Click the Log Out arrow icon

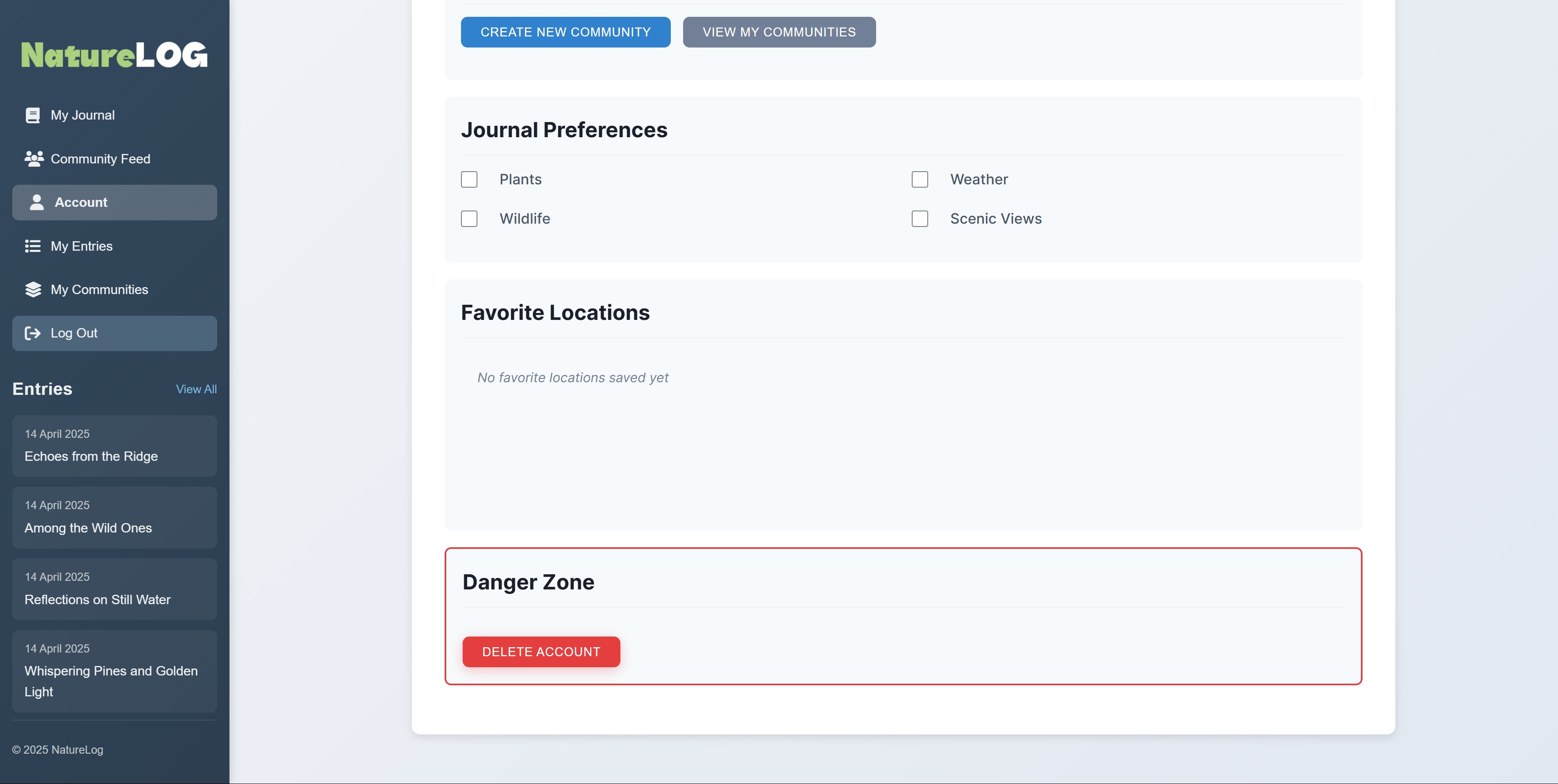33,333
